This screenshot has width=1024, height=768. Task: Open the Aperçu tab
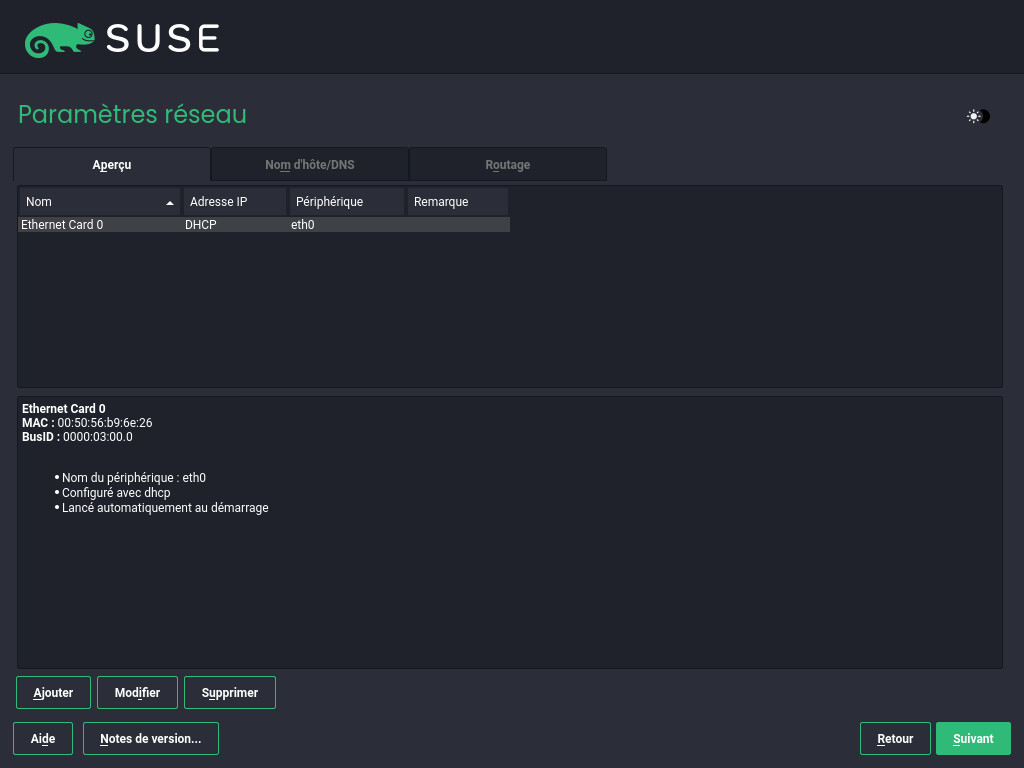pos(112,165)
